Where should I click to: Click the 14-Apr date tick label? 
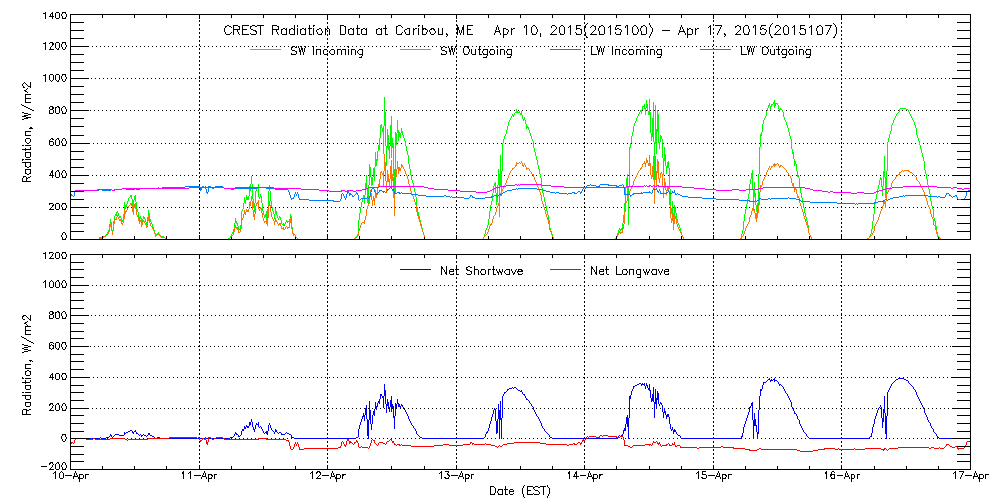585,477
